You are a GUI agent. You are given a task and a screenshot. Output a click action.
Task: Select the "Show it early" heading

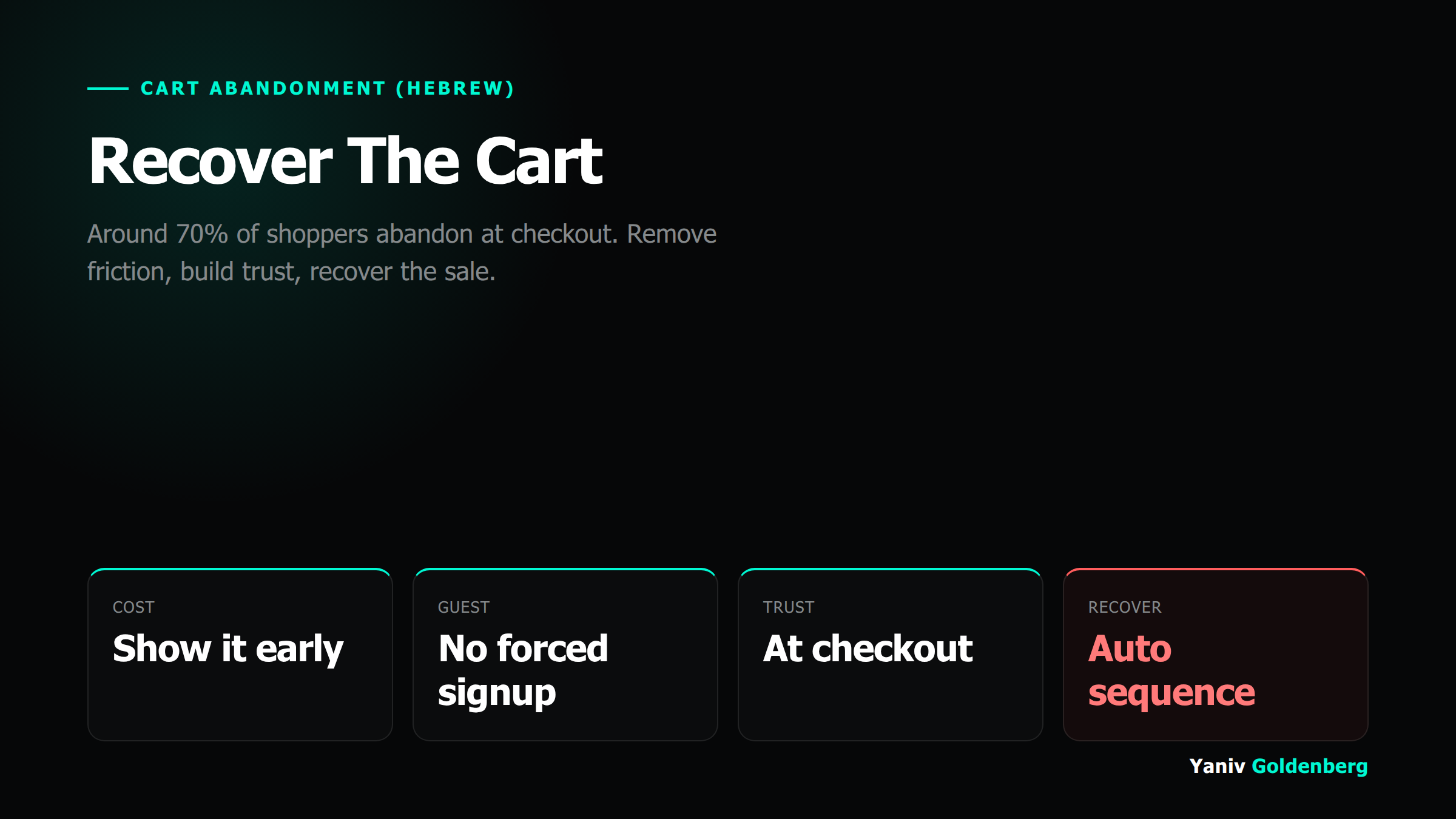[x=228, y=650]
